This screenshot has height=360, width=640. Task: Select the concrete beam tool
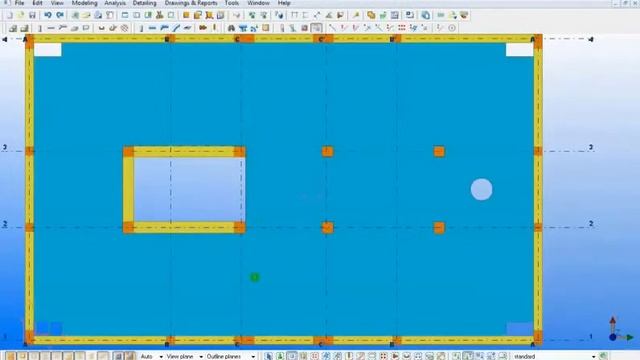(x=51, y=28)
